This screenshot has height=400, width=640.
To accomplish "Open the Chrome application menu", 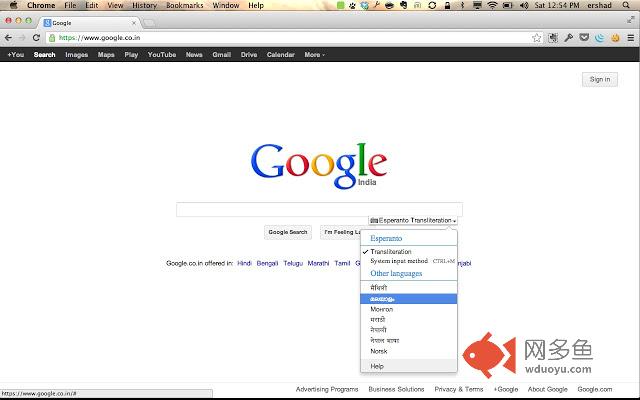I will tap(41, 5).
